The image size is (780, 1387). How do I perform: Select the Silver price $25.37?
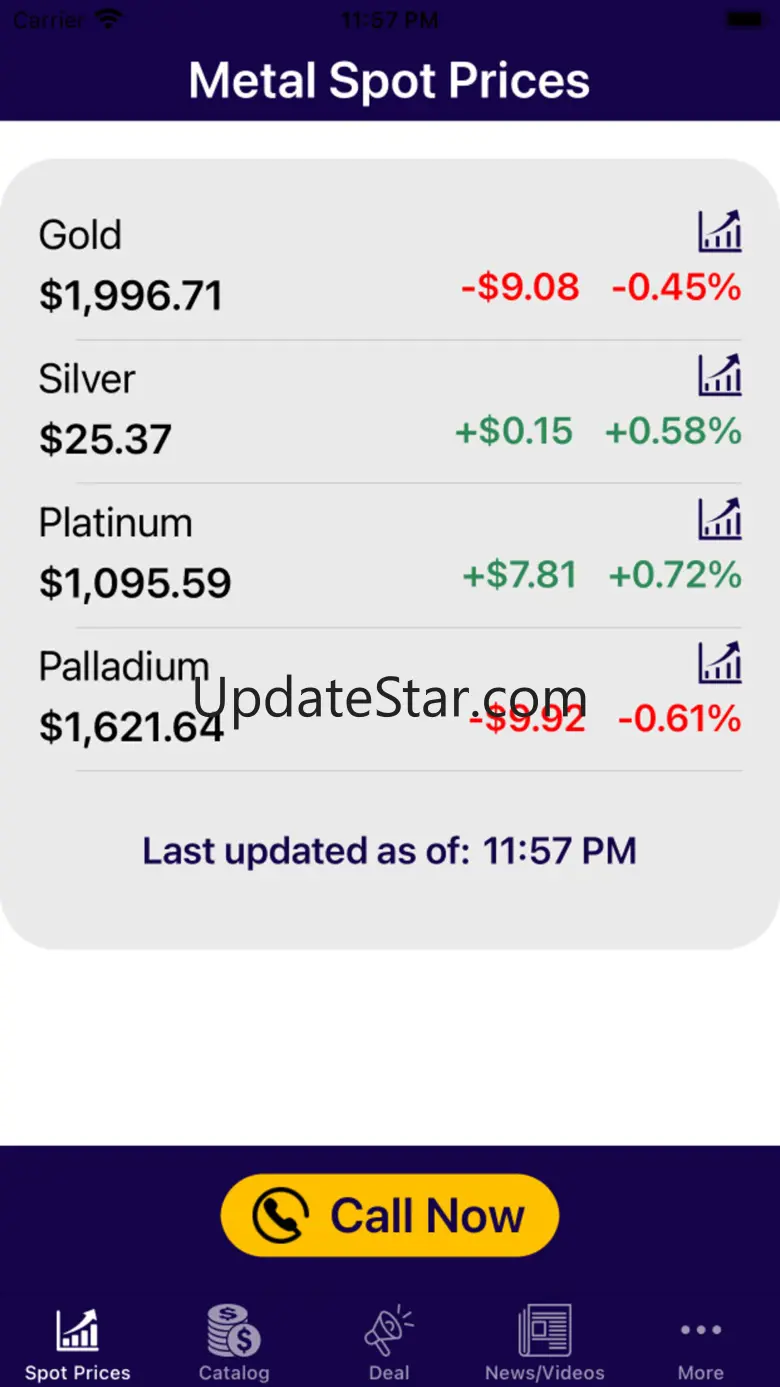click(105, 440)
